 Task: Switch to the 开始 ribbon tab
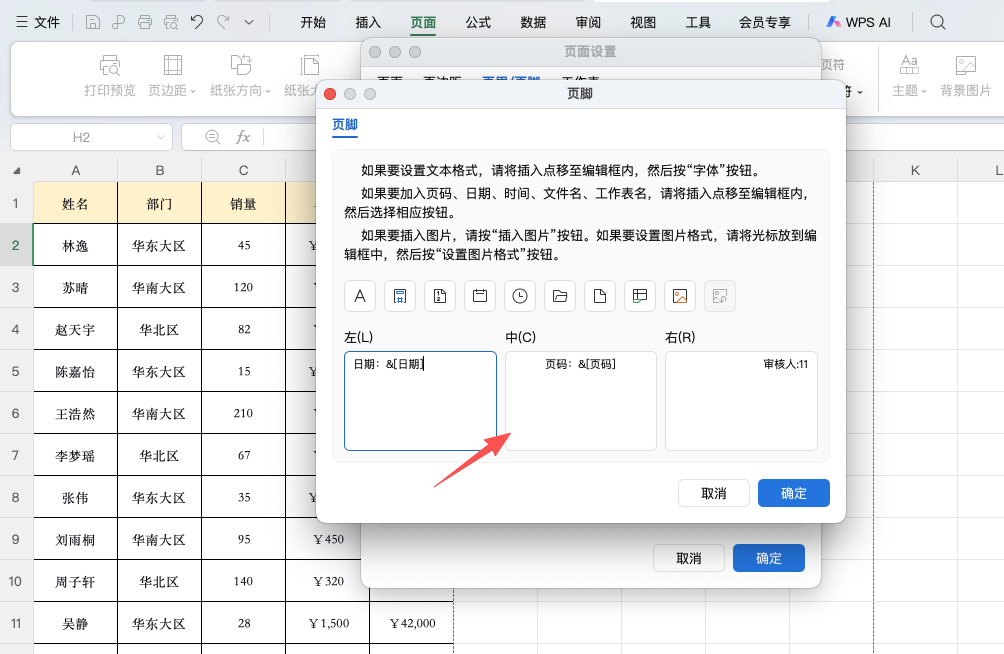point(313,22)
